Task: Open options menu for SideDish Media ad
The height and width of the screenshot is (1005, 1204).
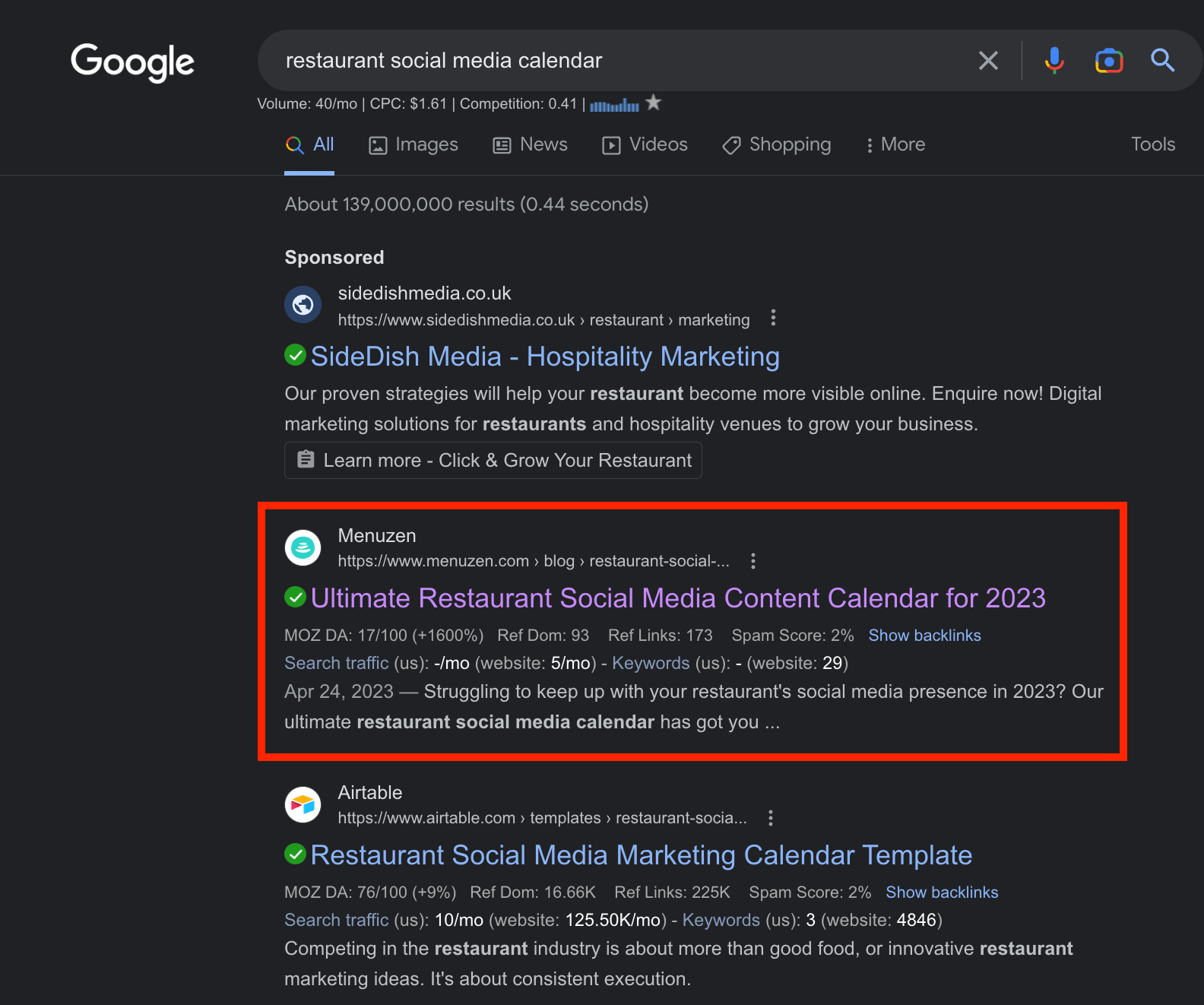Action: tap(773, 318)
